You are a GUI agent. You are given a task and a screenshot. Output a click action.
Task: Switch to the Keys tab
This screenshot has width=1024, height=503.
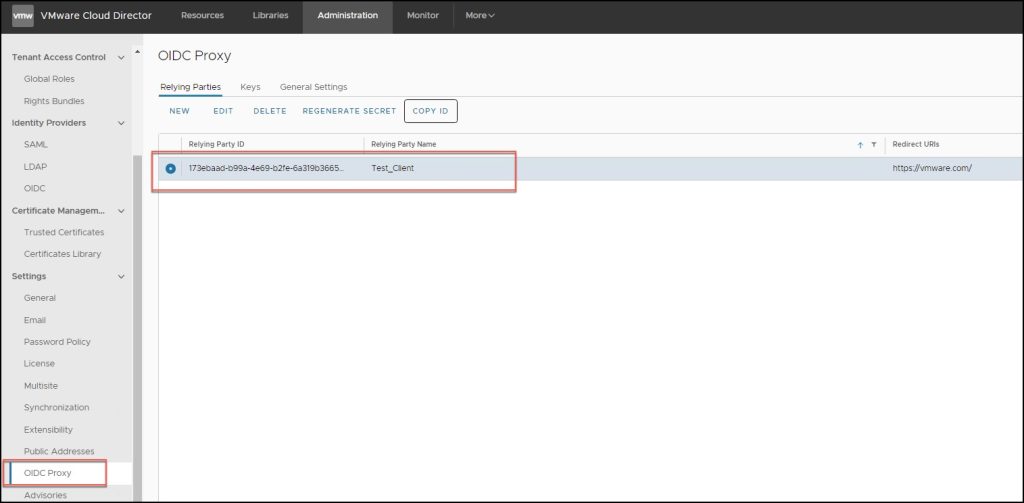pyautogui.click(x=250, y=87)
